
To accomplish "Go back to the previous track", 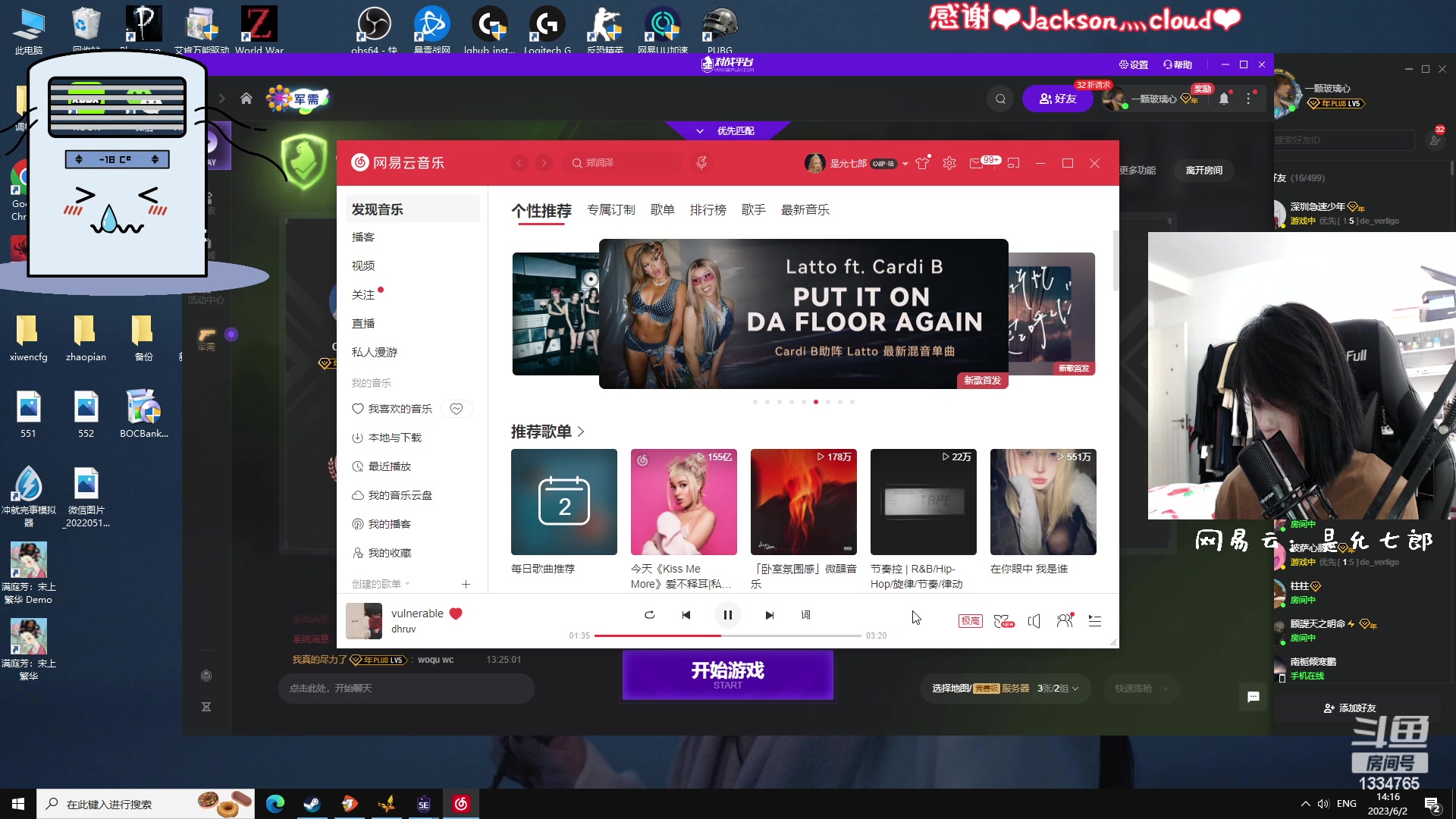I will [x=686, y=615].
